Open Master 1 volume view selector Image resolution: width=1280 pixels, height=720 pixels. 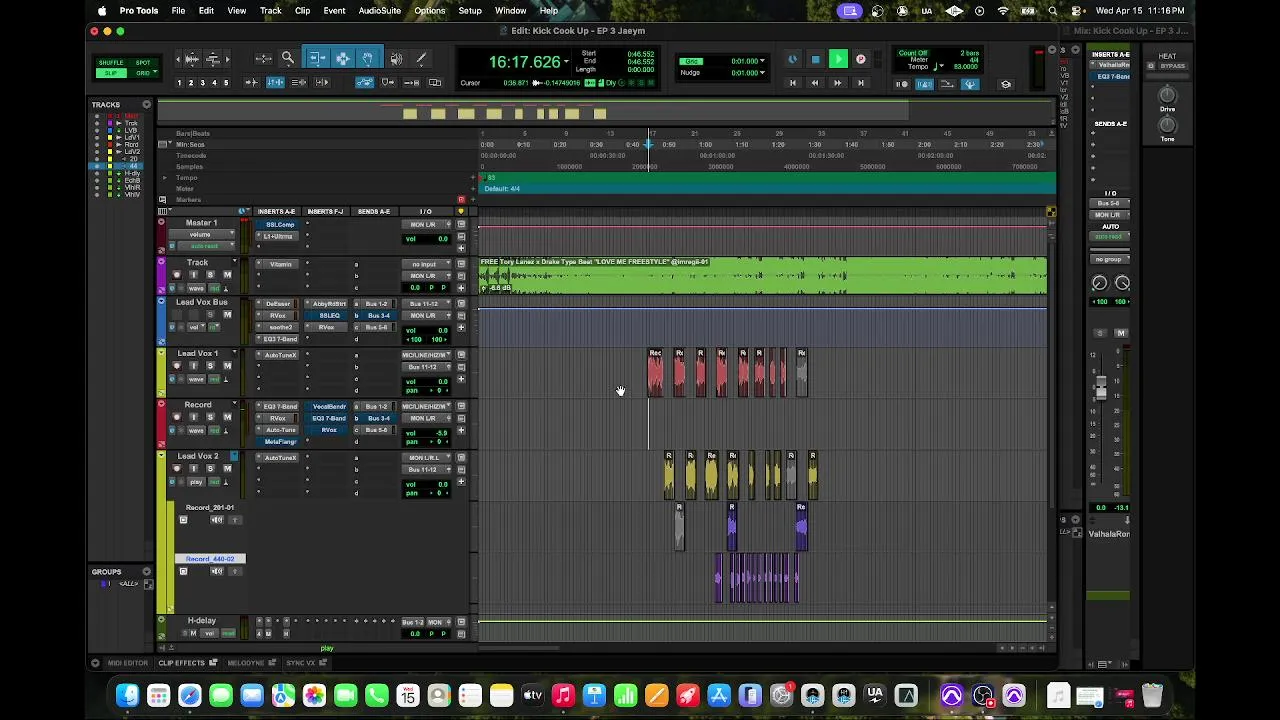click(x=203, y=235)
